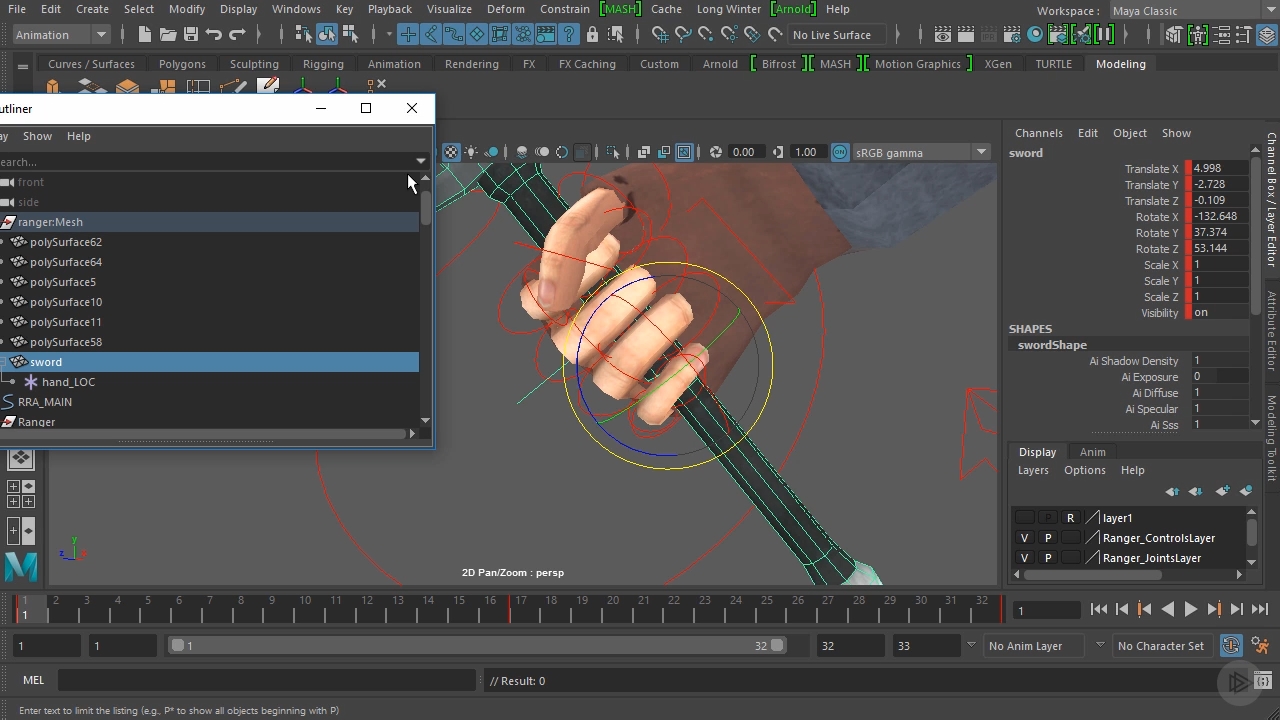1280x720 pixels.
Task: Open the Render View clapperboard icon
Action: click(942, 34)
